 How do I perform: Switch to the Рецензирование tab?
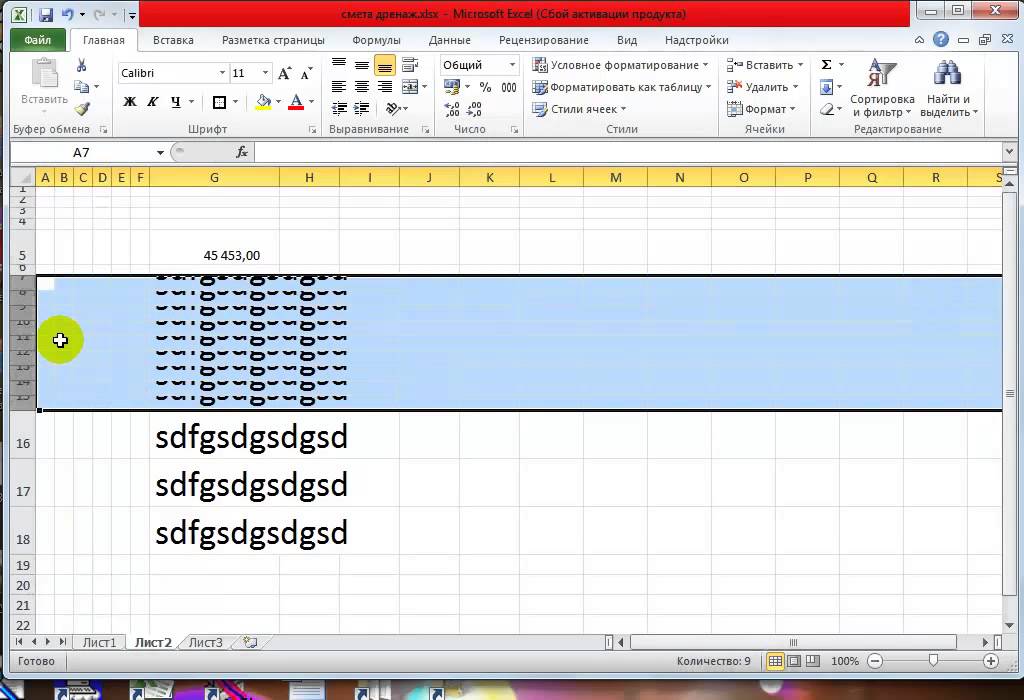[543, 40]
